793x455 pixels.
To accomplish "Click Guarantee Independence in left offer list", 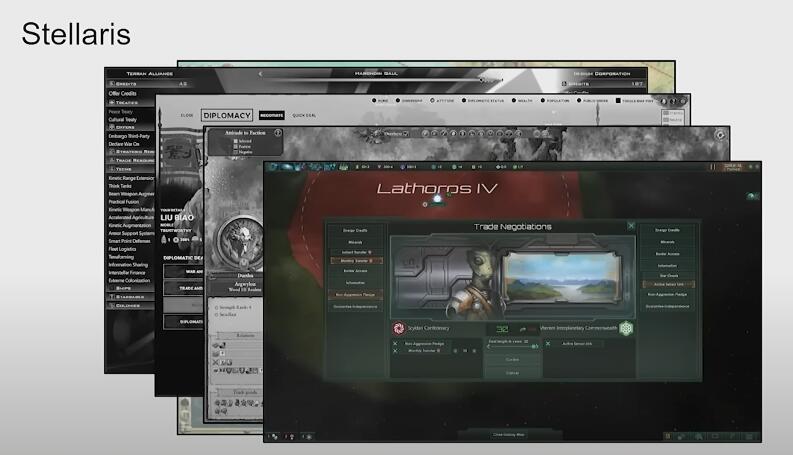I will pyautogui.click(x=356, y=306).
